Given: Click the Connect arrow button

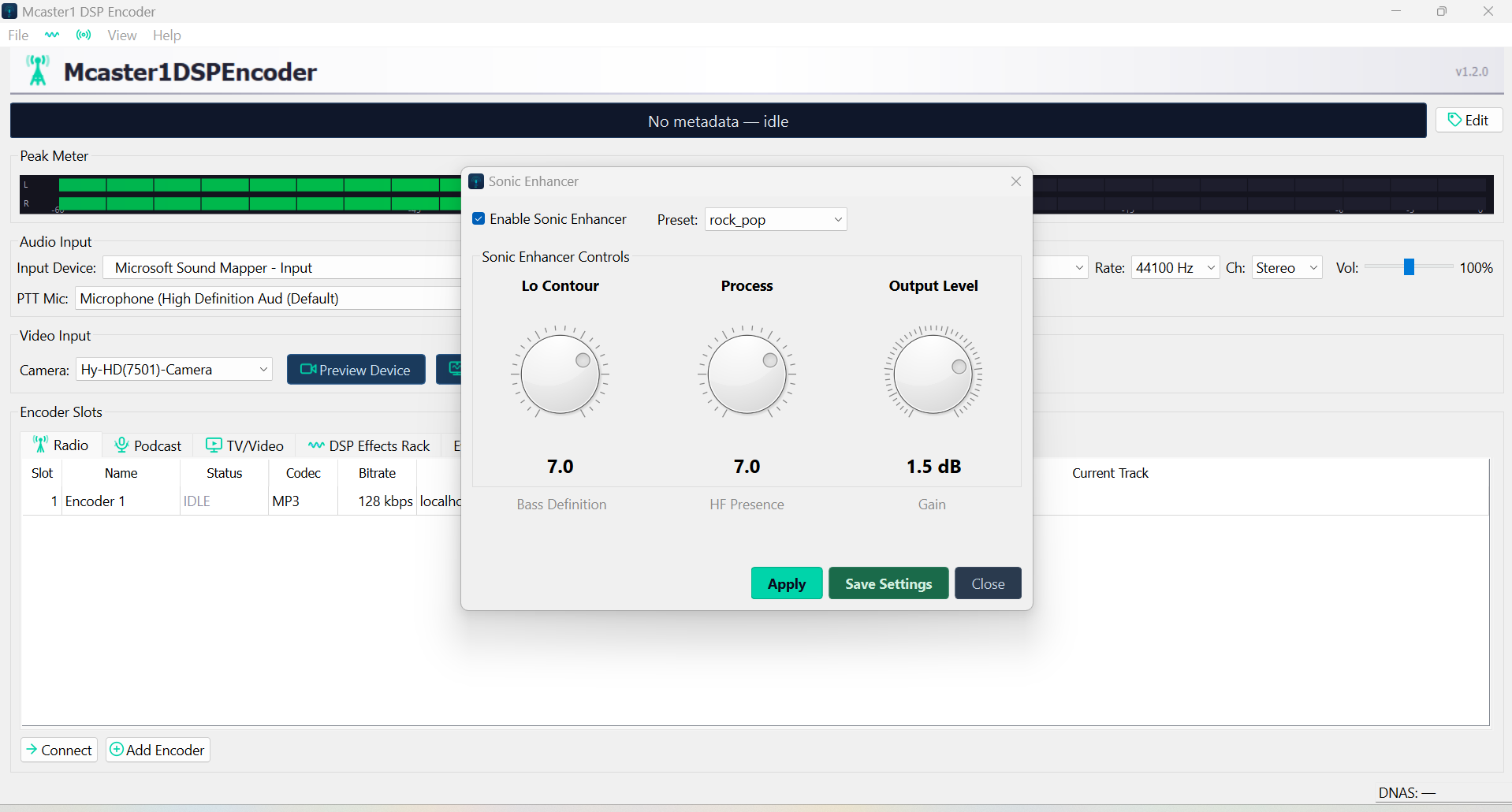Looking at the screenshot, I should point(59,750).
